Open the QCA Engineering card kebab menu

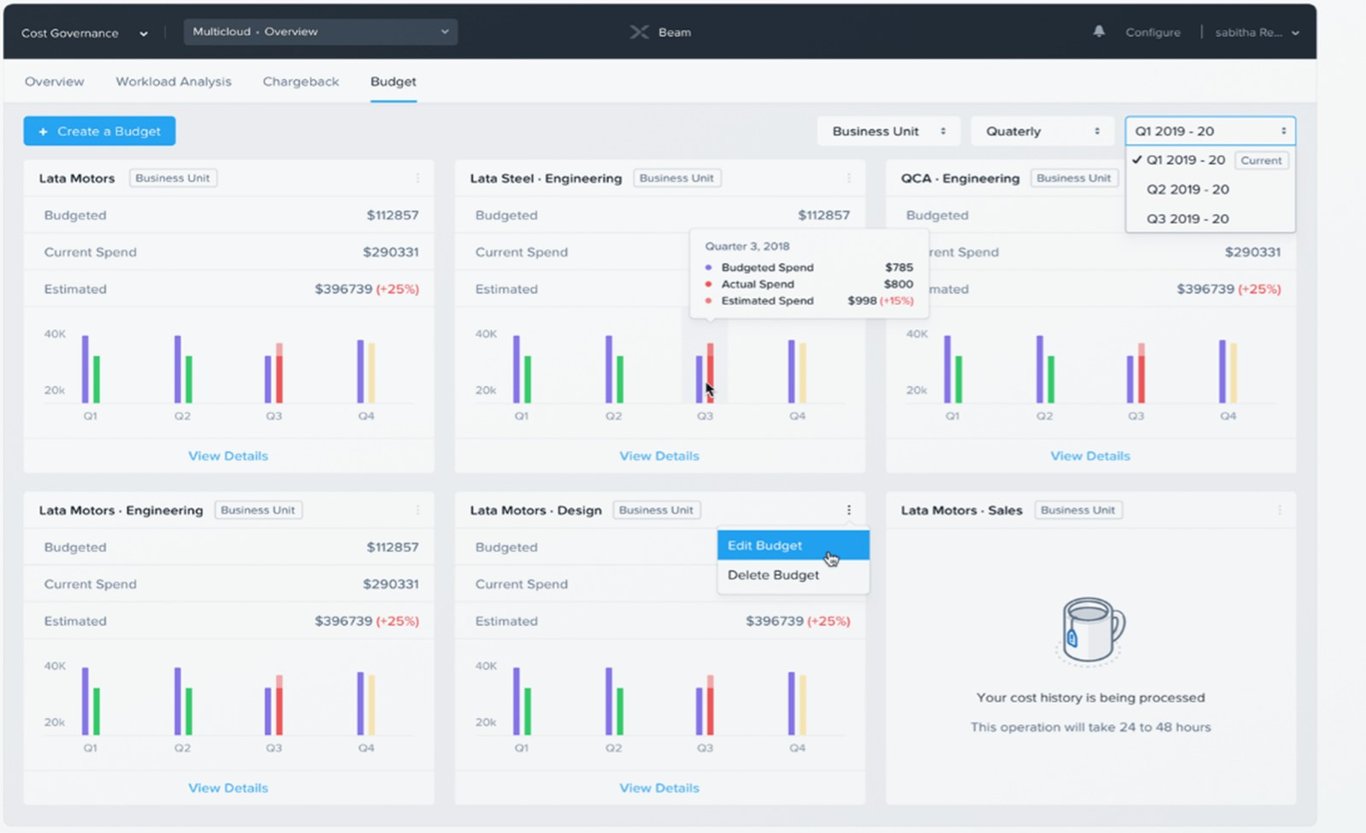point(1278,178)
